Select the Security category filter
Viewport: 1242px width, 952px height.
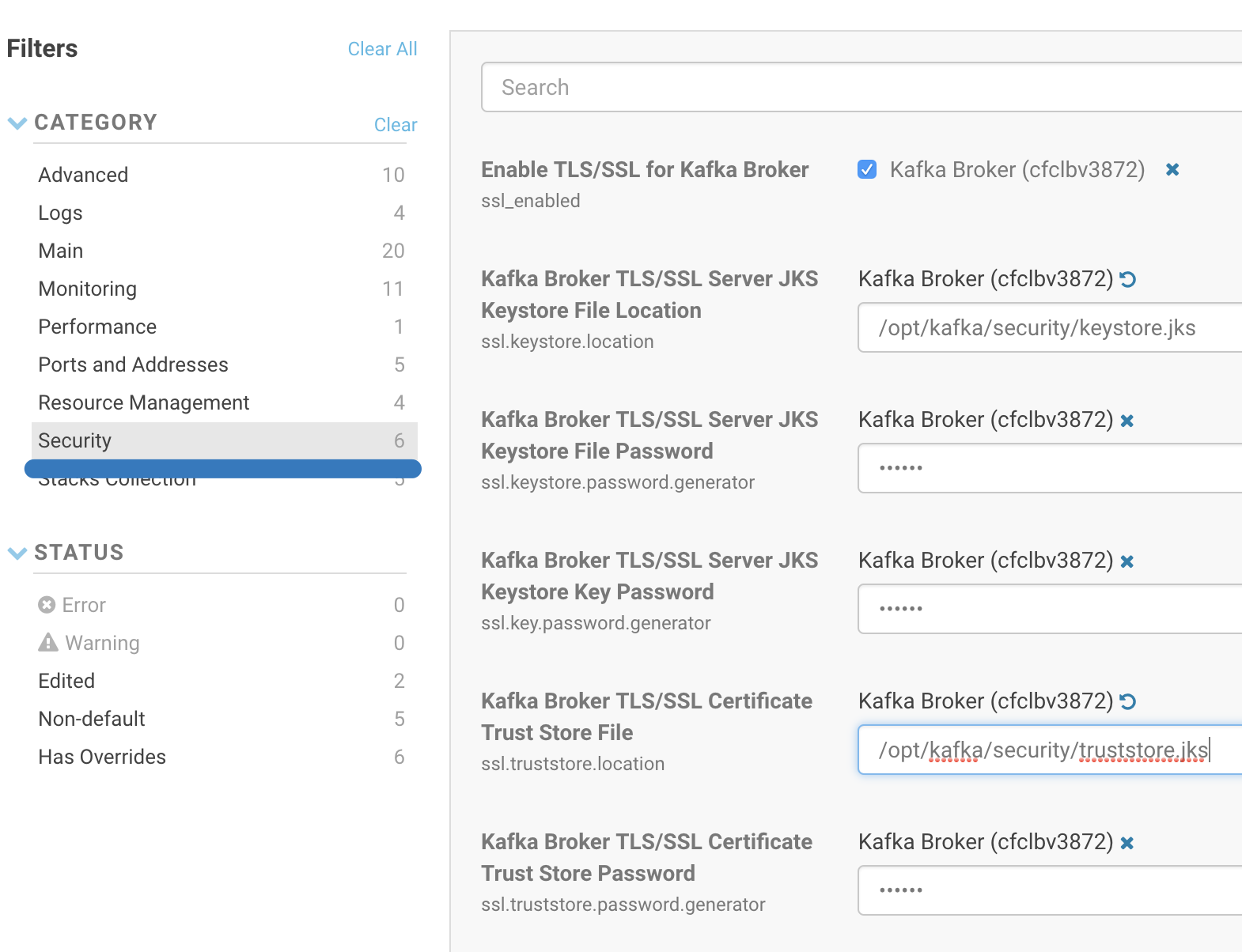coord(225,440)
